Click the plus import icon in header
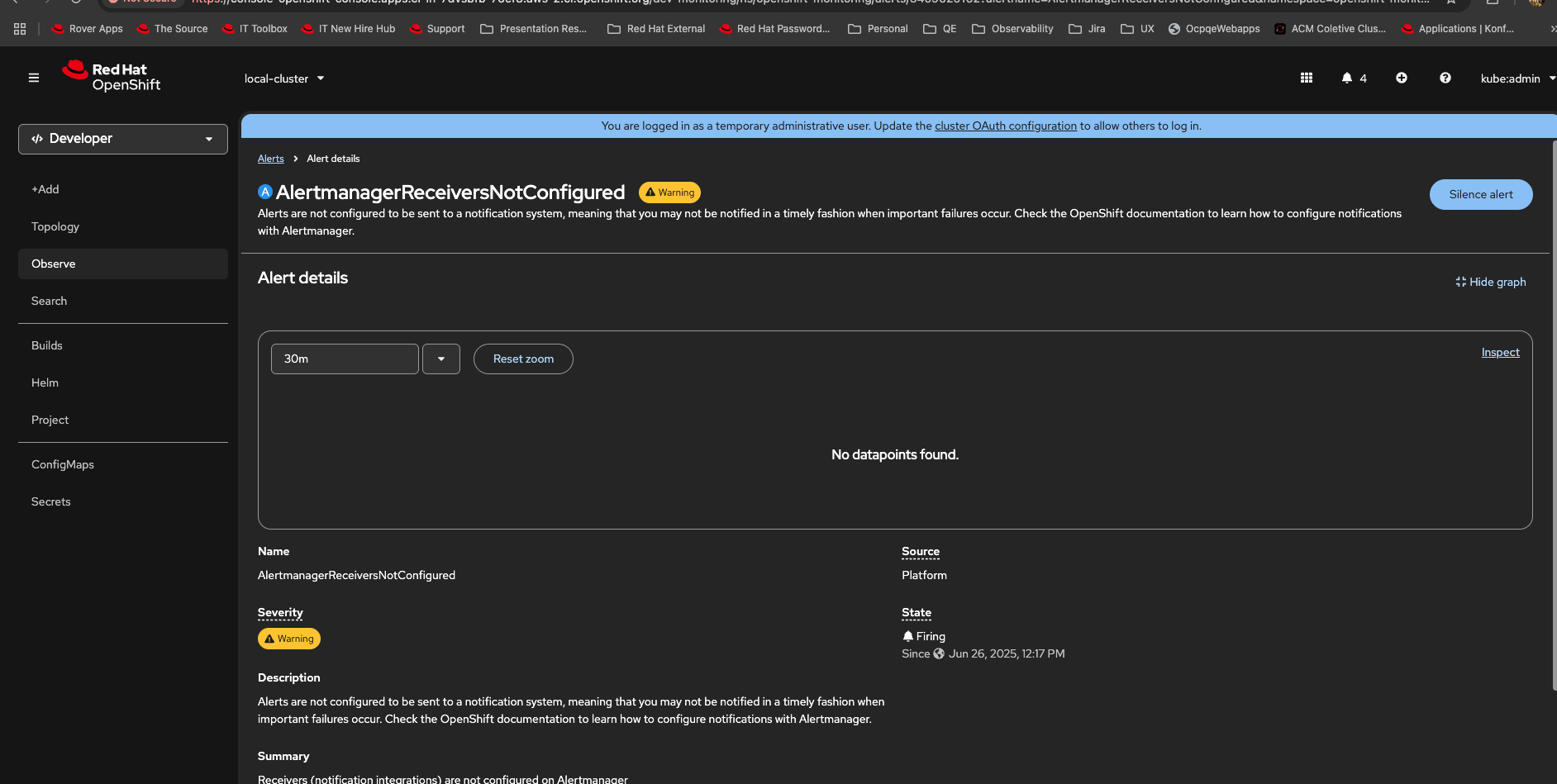Image resolution: width=1557 pixels, height=784 pixels. coord(1402,78)
